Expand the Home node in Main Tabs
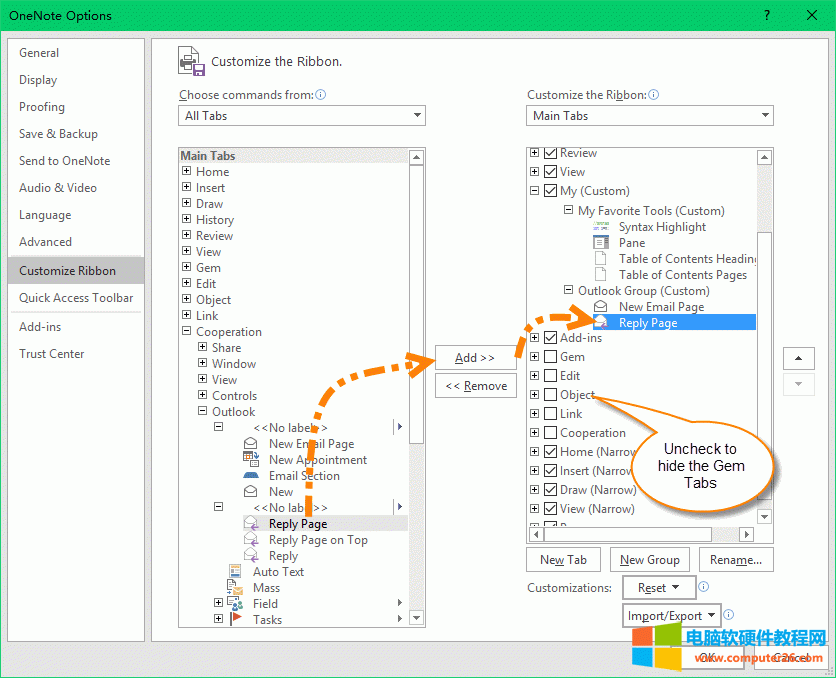This screenshot has width=836, height=678. point(187,172)
